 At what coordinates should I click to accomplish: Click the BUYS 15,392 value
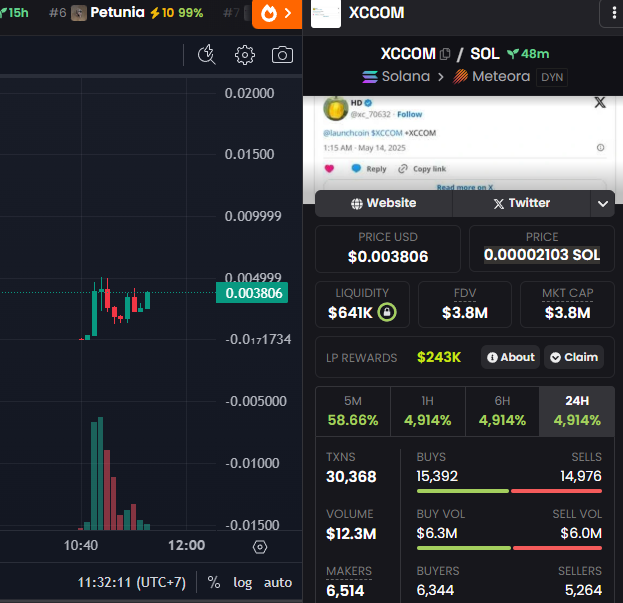point(437,476)
